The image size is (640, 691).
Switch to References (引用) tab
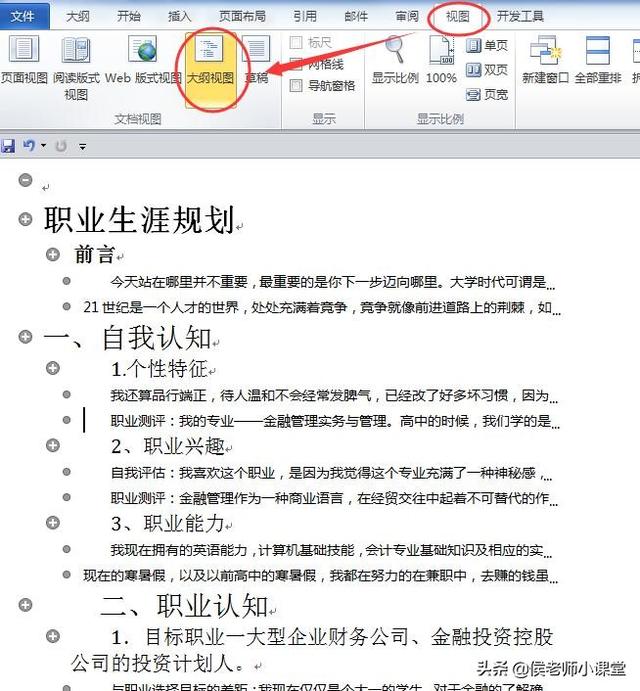[305, 16]
